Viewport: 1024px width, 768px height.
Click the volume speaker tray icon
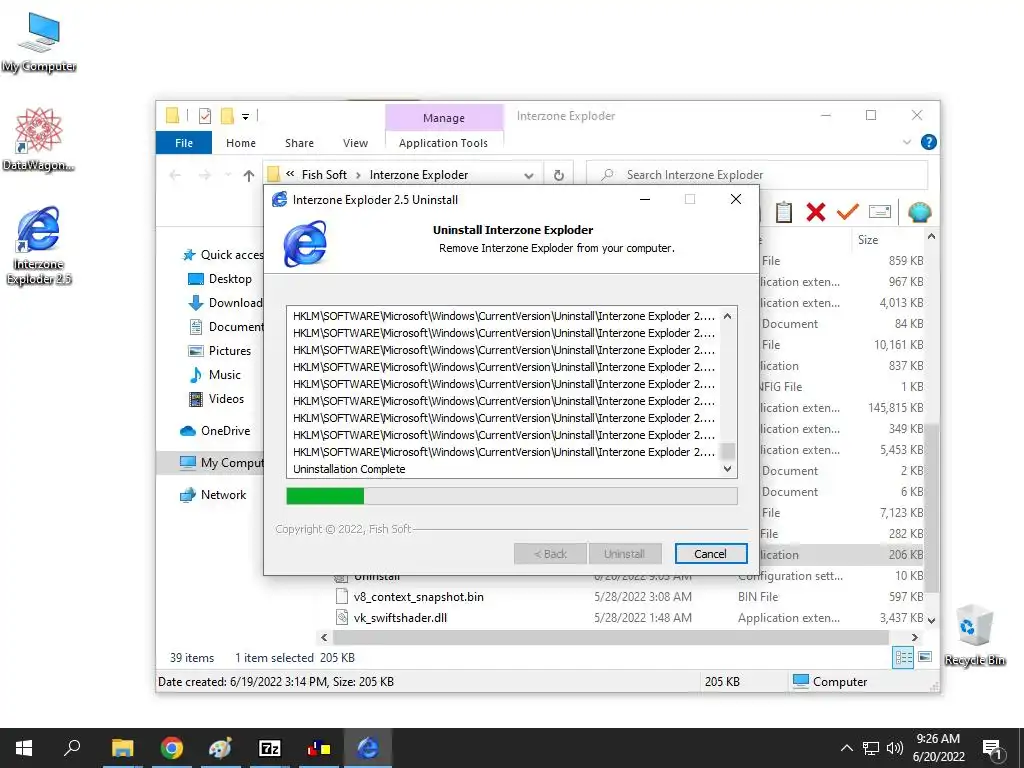click(x=895, y=748)
